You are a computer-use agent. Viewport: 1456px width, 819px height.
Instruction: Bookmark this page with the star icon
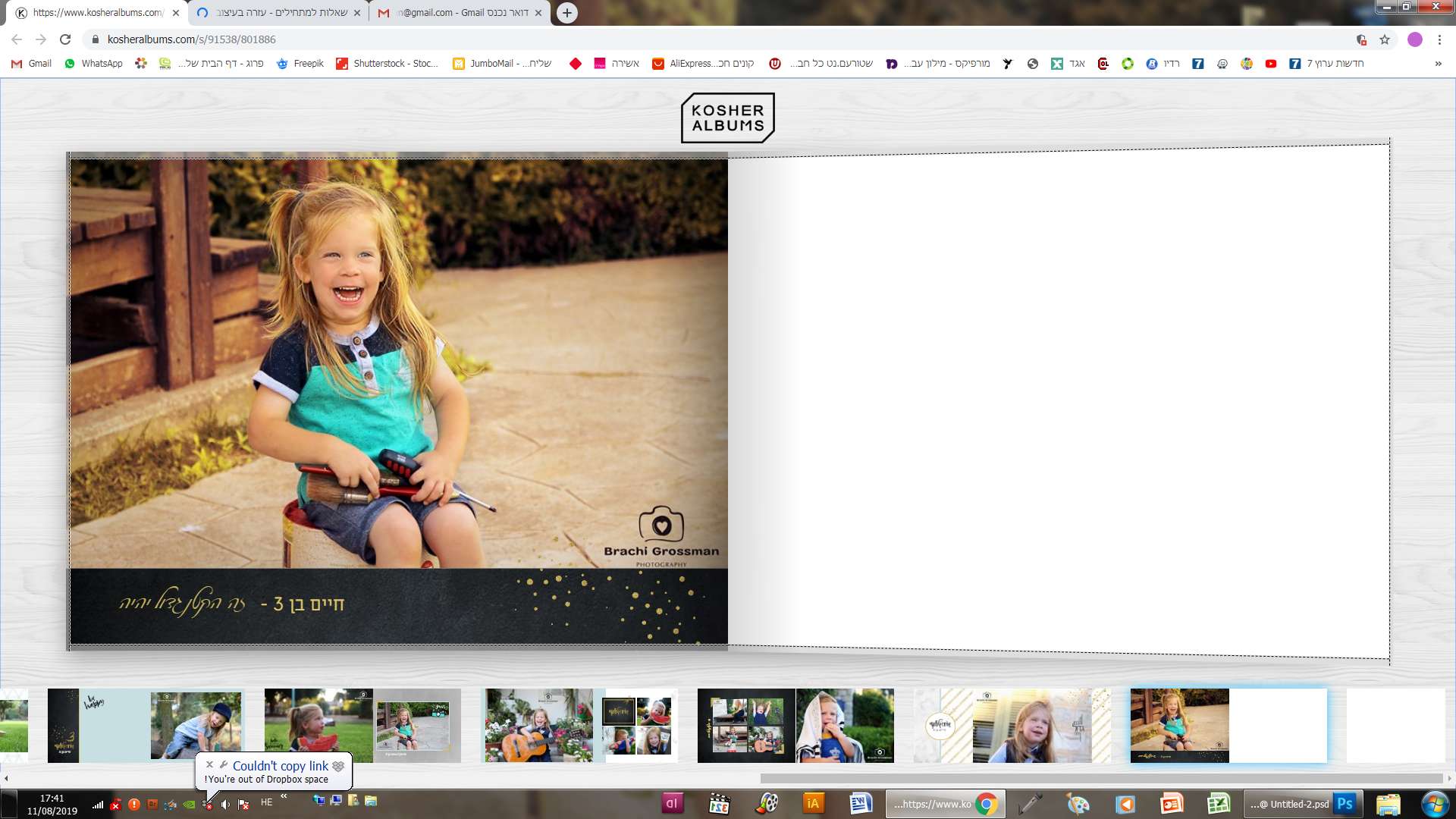[1385, 39]
